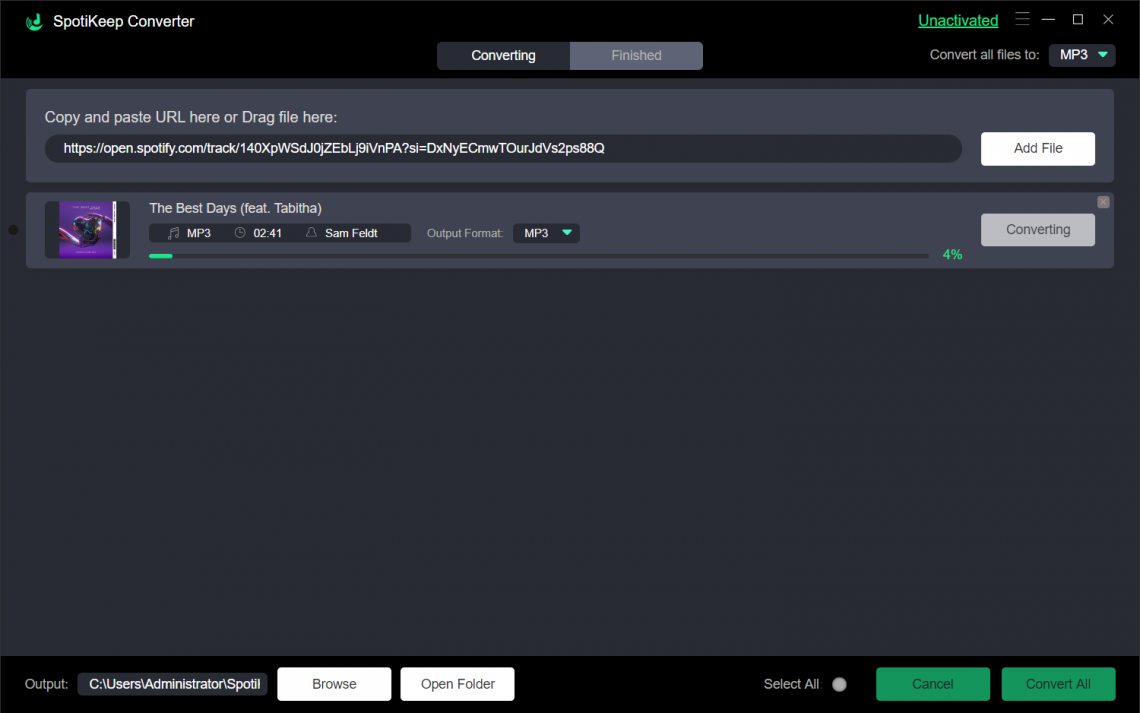Open the Convert all files to MP3 dropdown
This screenshot has width=1140, height=713.
(x=1082, y=55)
